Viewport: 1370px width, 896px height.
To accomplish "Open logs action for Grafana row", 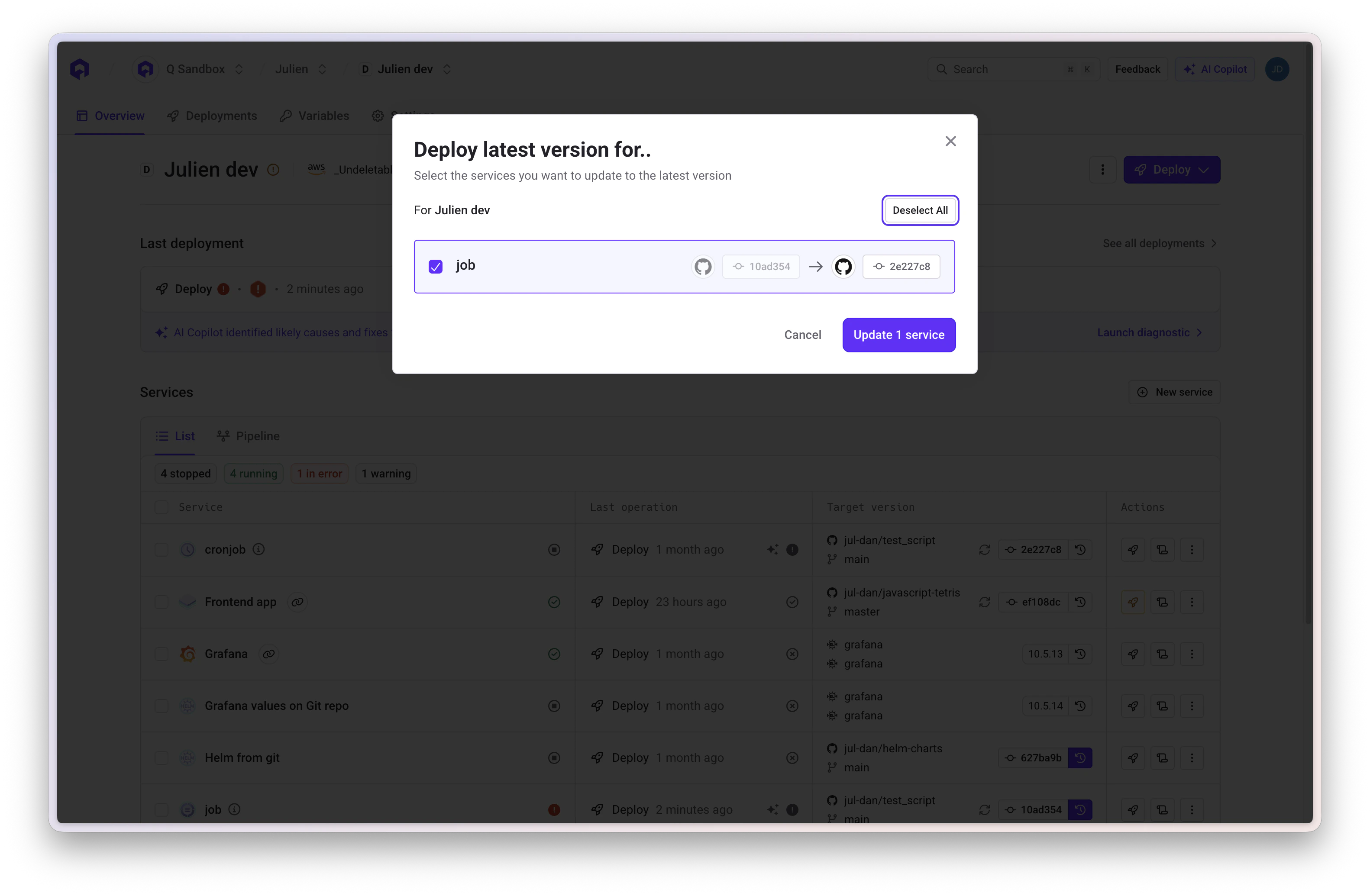I will 1162,654.
